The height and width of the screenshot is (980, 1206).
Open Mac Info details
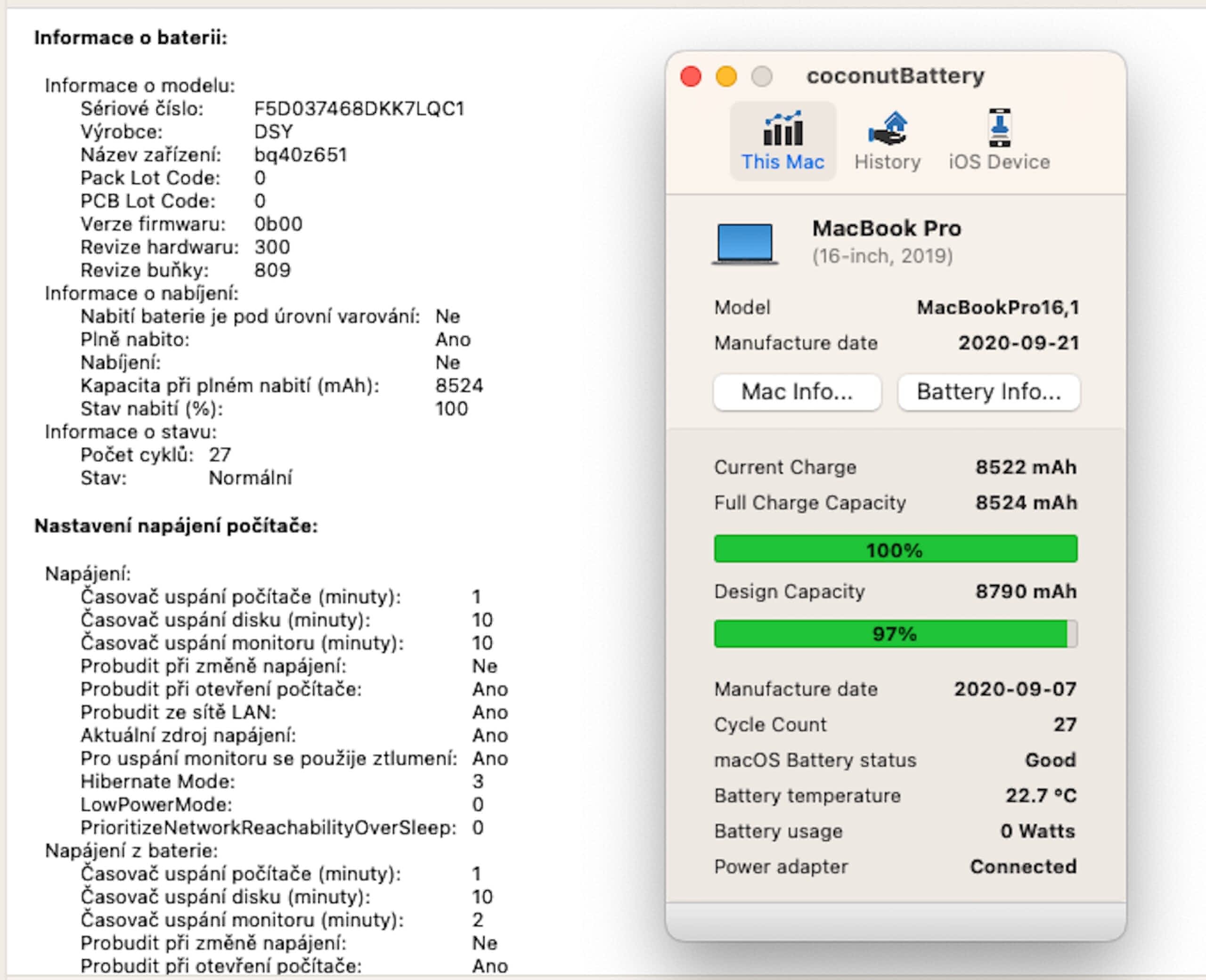tap(797, 392)
